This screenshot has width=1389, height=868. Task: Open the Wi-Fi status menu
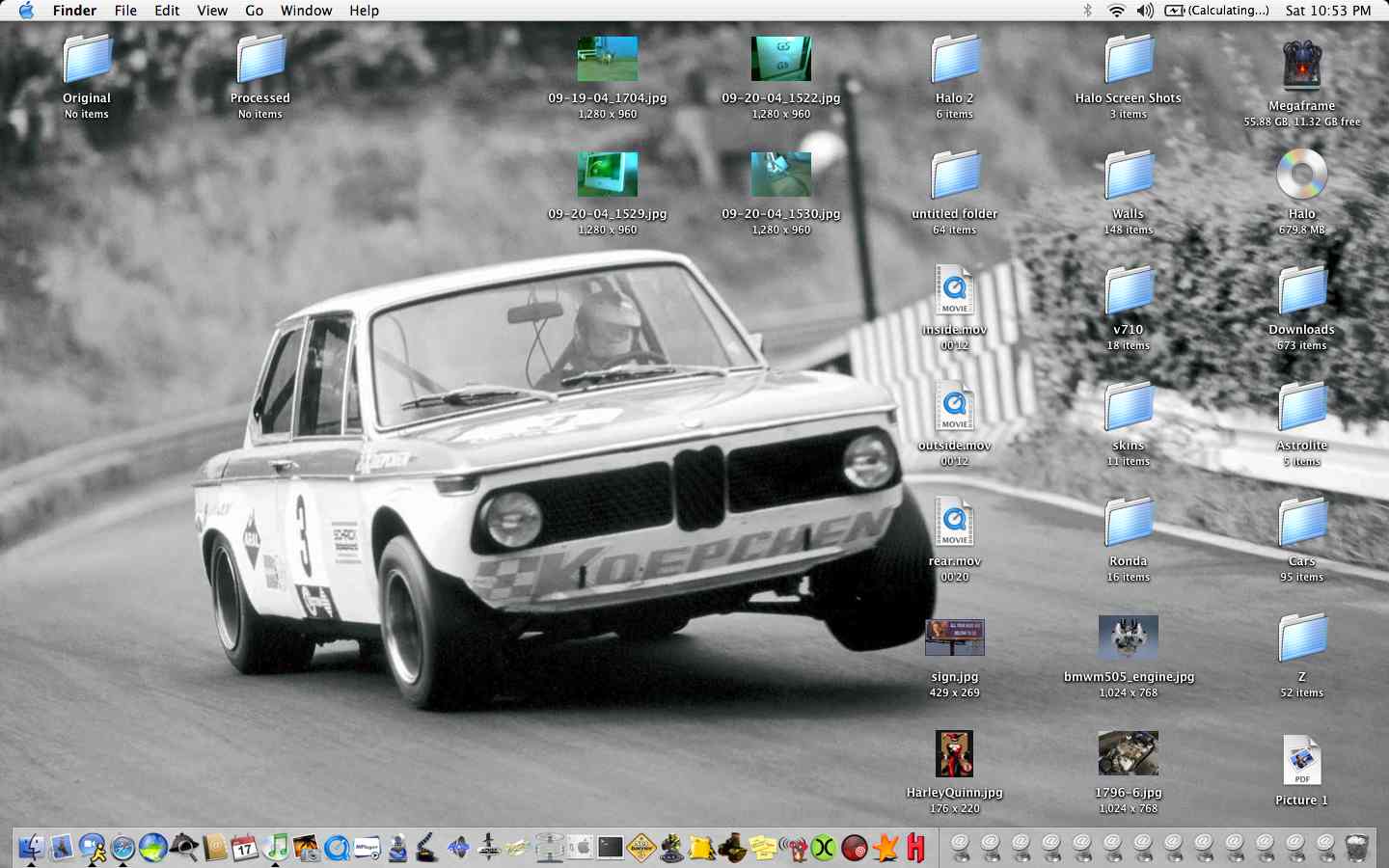1116,11
